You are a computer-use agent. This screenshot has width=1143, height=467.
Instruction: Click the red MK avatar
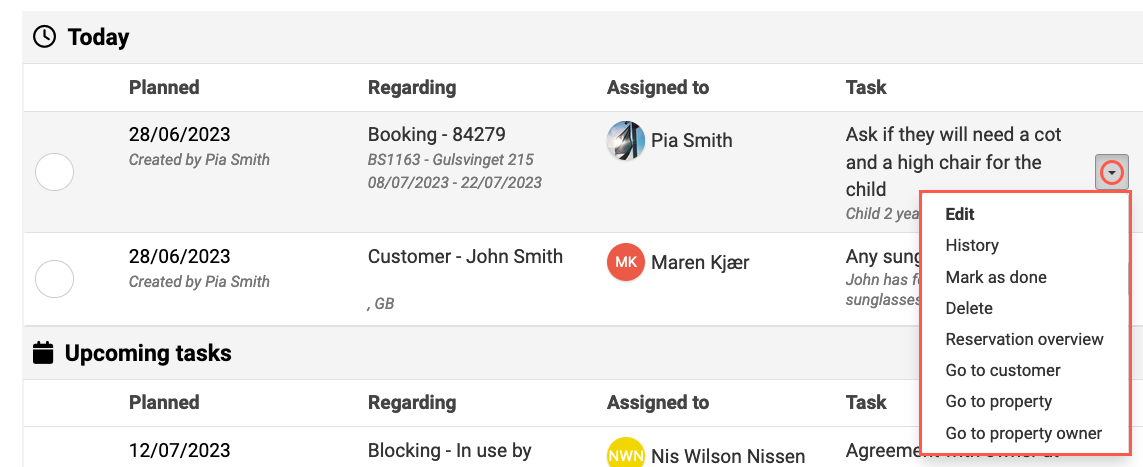pyautogui.click(x=625, y=262)
